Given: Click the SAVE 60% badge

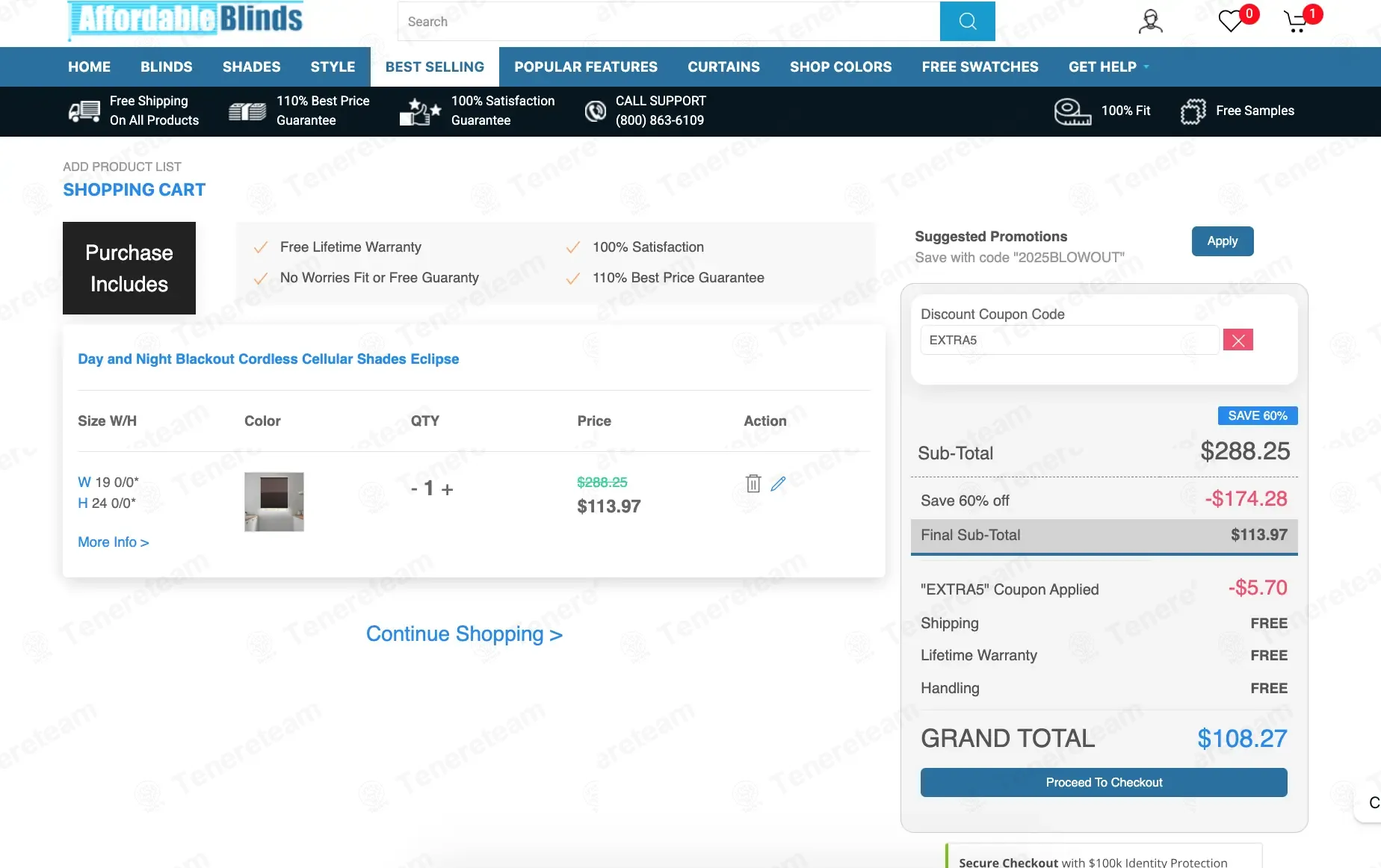Looking at the screenshot, I should click(x=1258, y=415).
